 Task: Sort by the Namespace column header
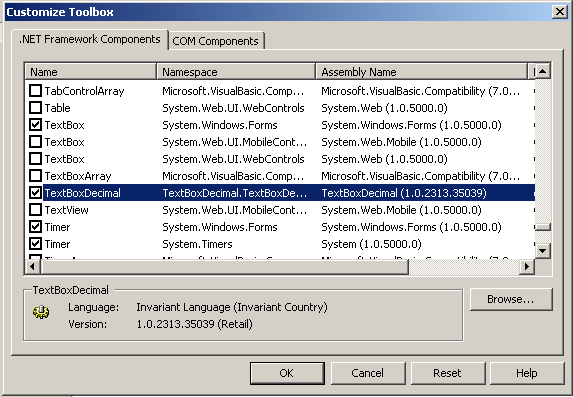236,72
